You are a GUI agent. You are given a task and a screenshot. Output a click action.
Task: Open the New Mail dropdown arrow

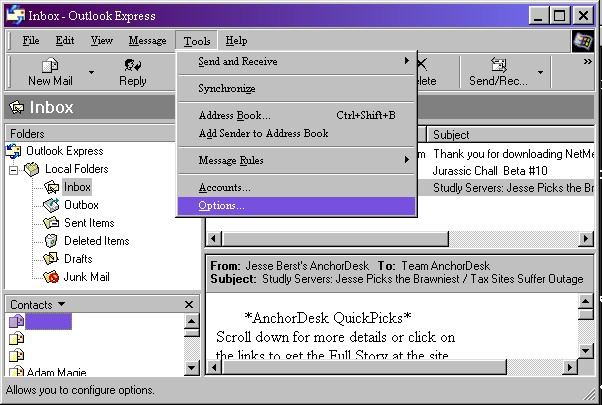(x=91, y=72)
